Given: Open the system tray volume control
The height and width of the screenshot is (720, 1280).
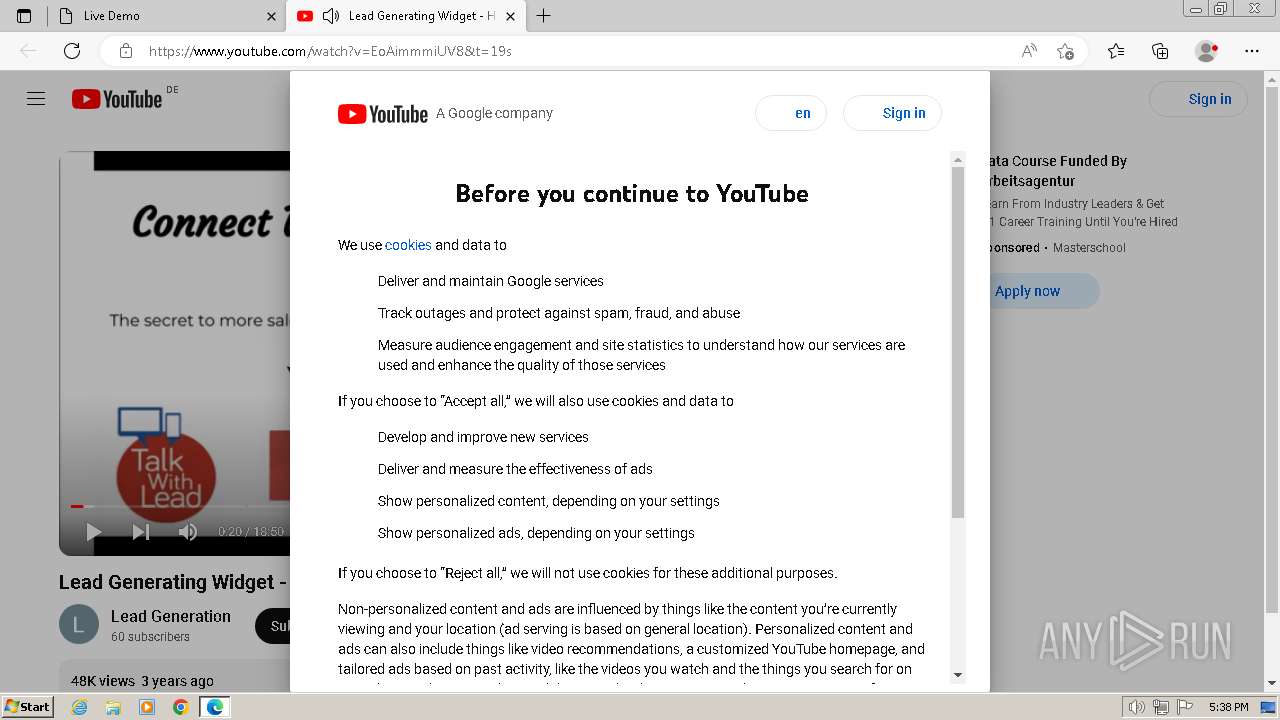Looking at the screenshot, I should click(x=1136, y=707).
